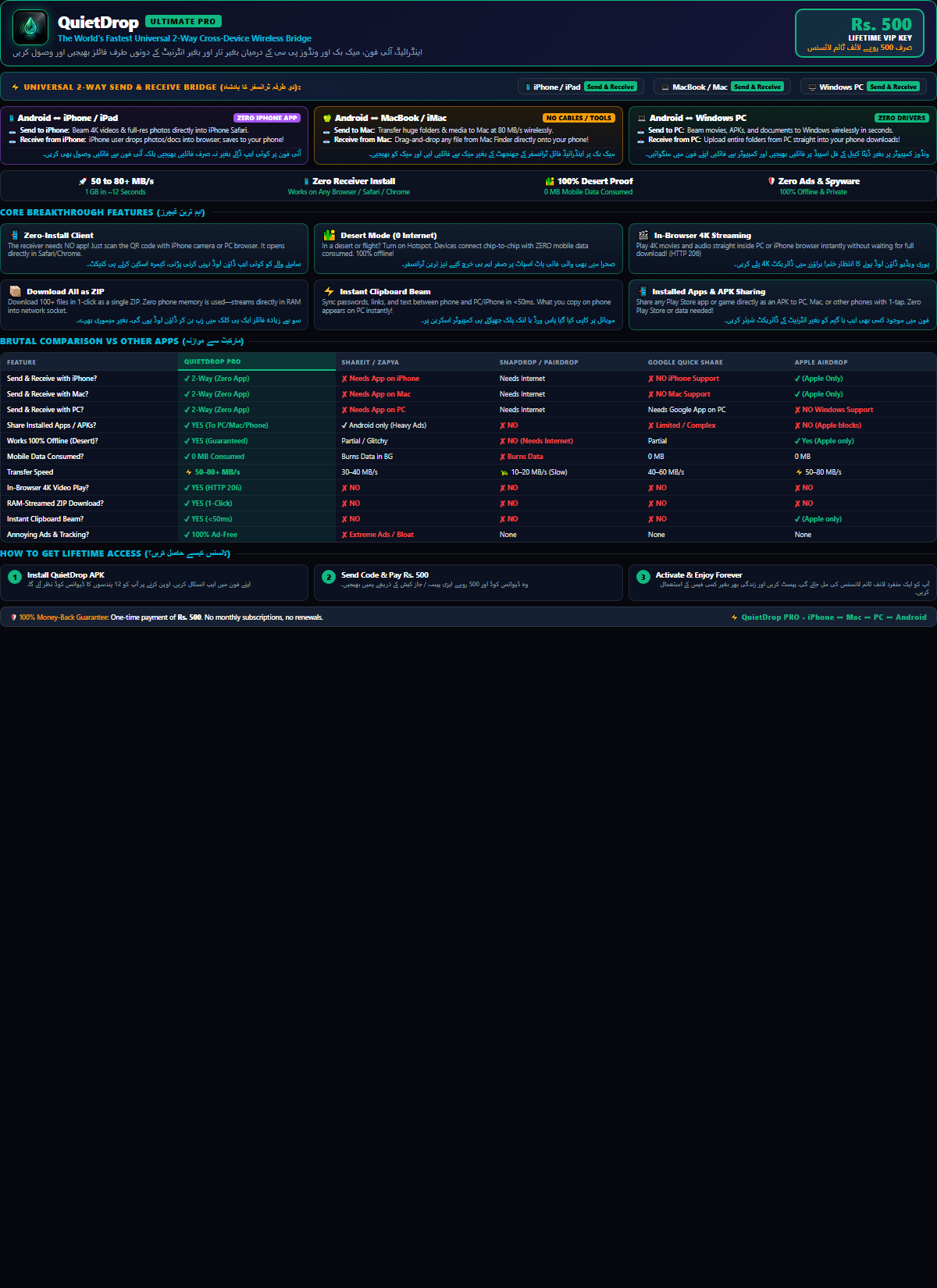Click the Desert Mode feature icon
The image size is (937, 1288).
click(330, 235)
